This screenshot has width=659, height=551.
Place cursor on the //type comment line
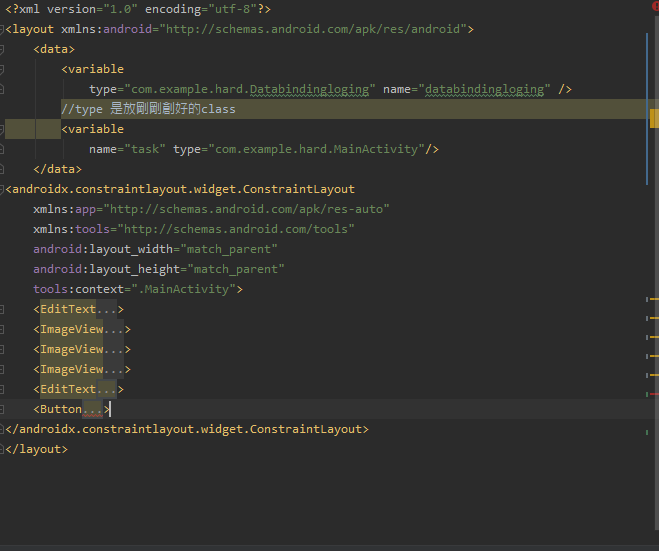(x=148, y=109)
